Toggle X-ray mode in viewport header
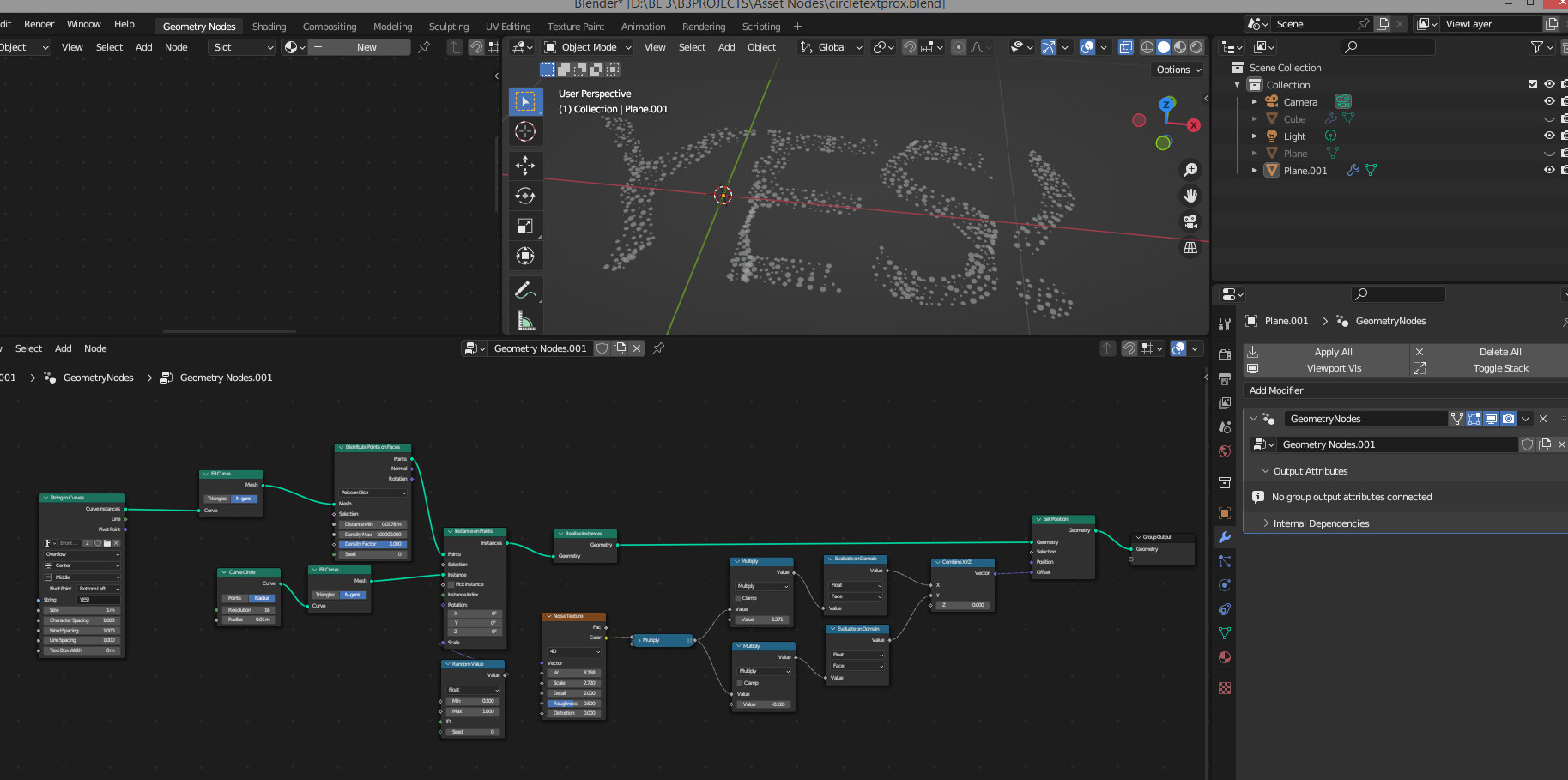1568x780 pixels. coord(1126,47)
